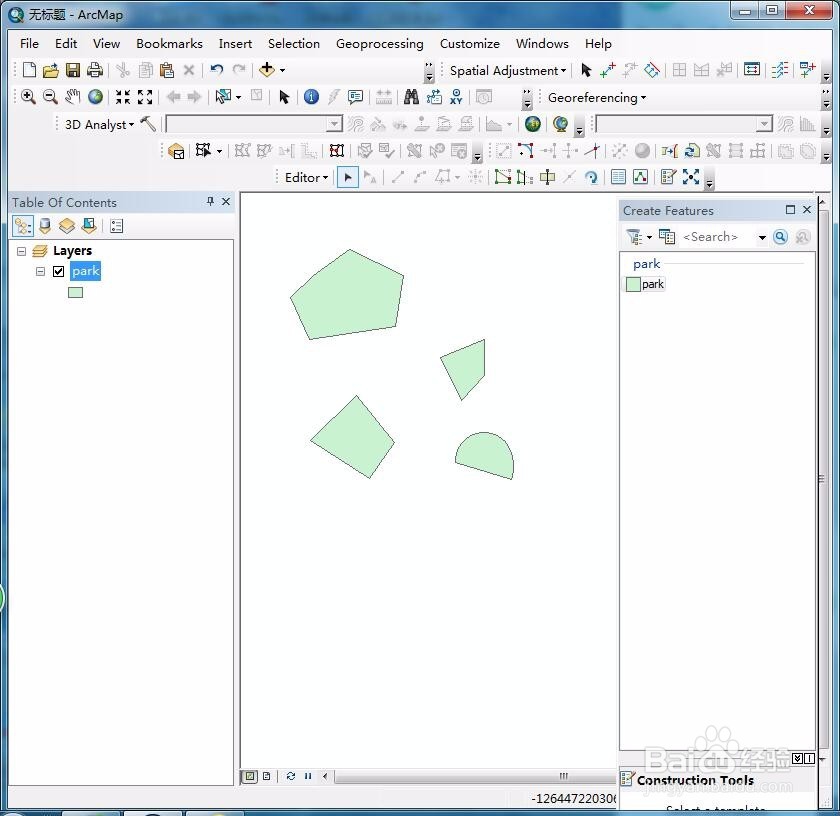This screenshot has width=840, height=816.
Task: Click the Undo arrow icon
Action: coord(216,70)
